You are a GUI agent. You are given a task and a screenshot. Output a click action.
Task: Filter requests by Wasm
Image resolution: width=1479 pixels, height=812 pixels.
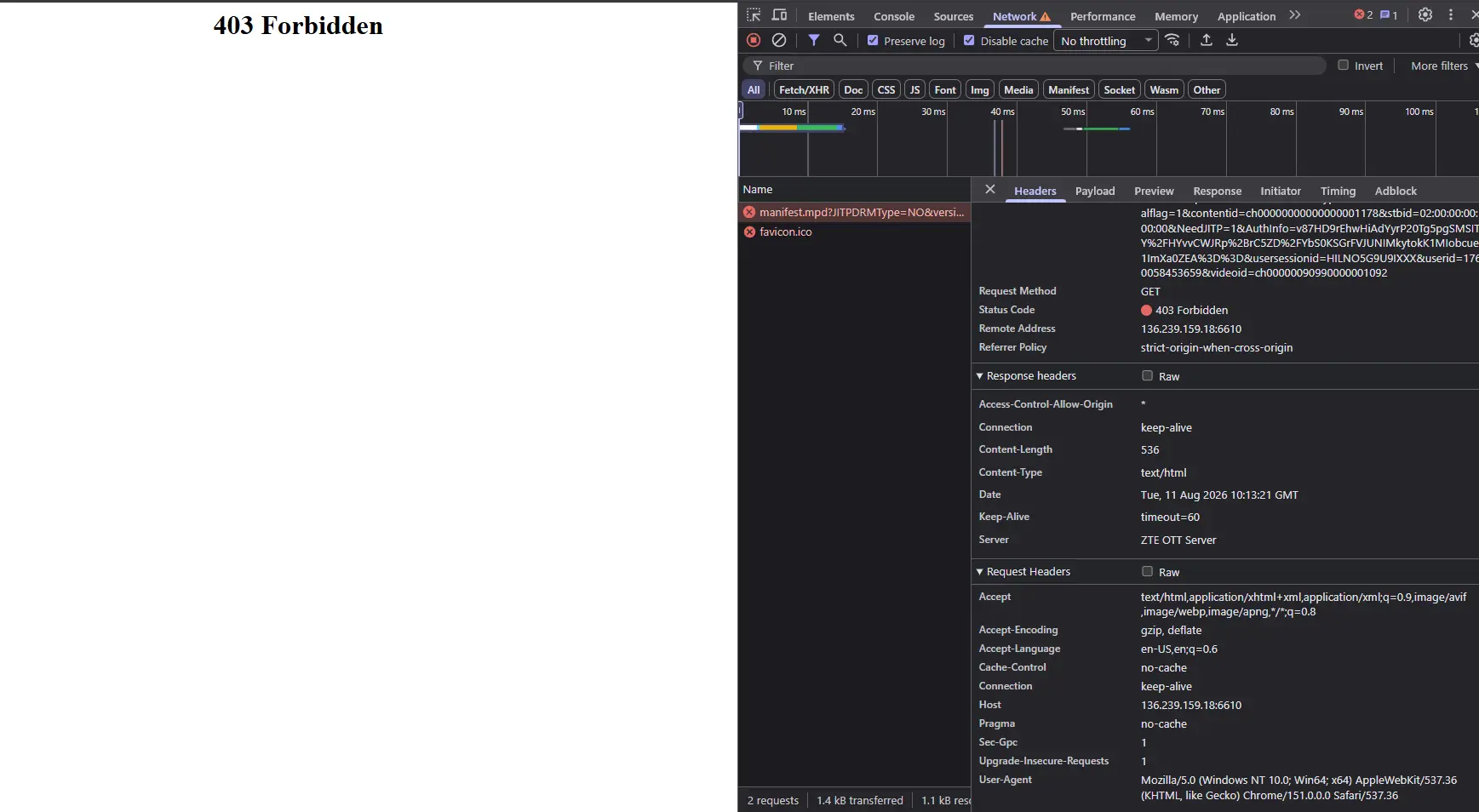coord(1164,89)
